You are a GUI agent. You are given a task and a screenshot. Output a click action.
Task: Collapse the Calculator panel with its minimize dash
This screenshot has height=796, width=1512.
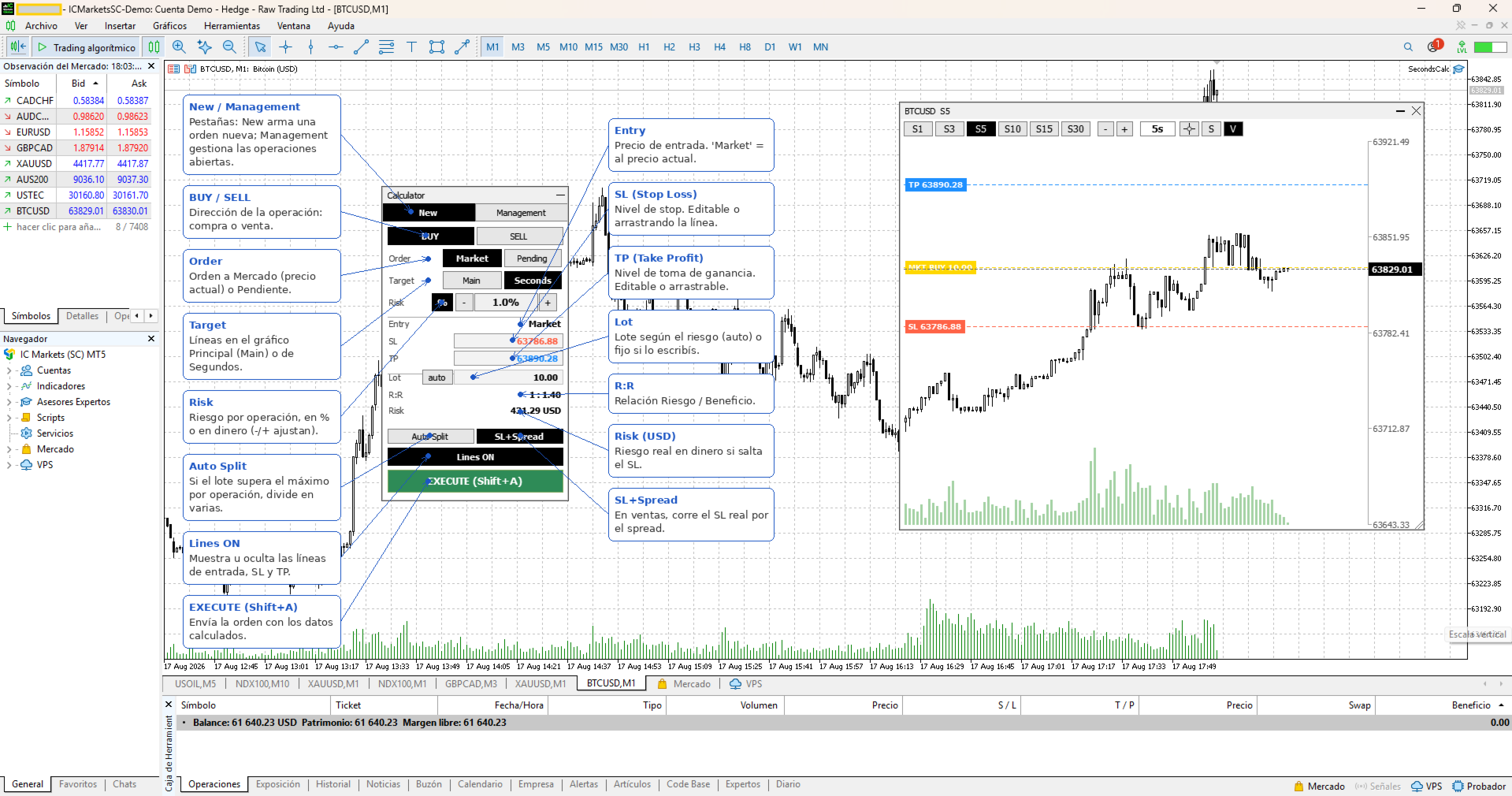pyautogui.click(x=560, y=195)
